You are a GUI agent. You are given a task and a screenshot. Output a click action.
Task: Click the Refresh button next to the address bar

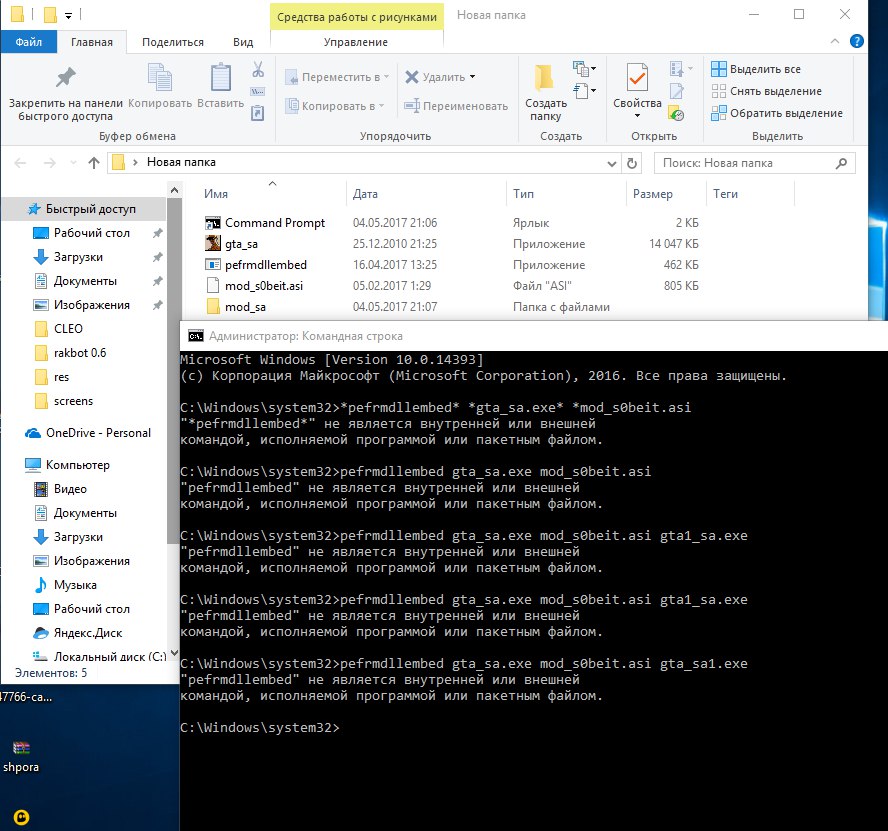pyautogui.click(x=632, y=163)
